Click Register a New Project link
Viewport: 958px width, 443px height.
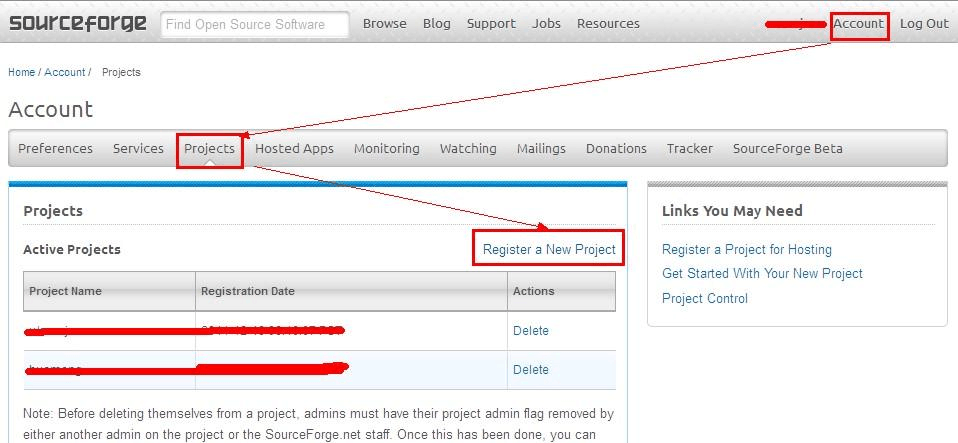coord(549,249)
